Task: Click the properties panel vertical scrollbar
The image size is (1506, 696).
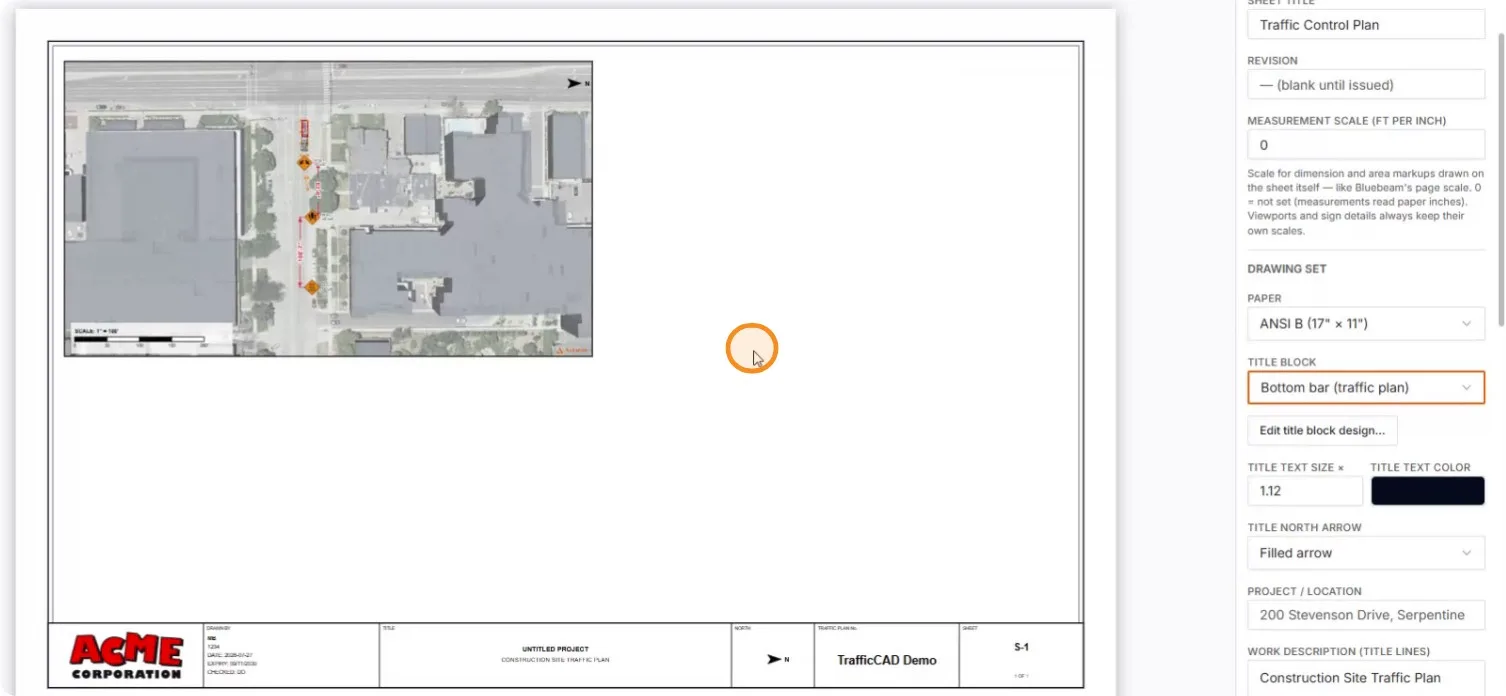Action: click(x=1500, y=180)
